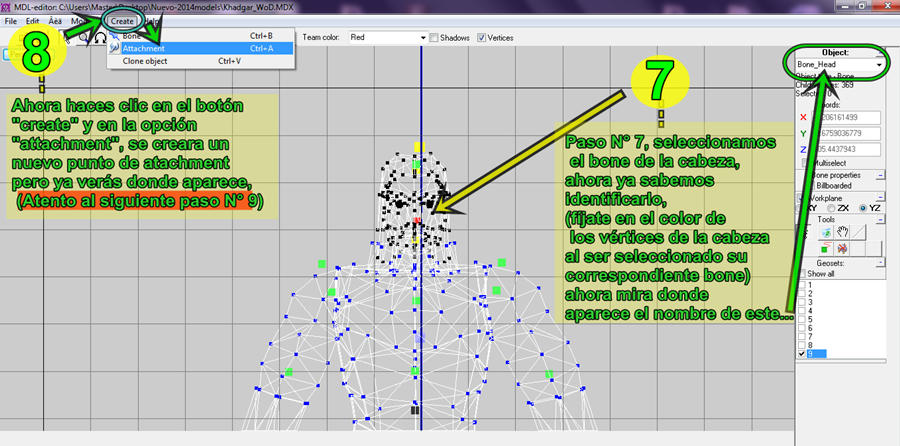The width and height of the screenshot is (900, 446).
Task: Open the Team color dropdown
Action: pyautogui.click(x=389, y=37)
